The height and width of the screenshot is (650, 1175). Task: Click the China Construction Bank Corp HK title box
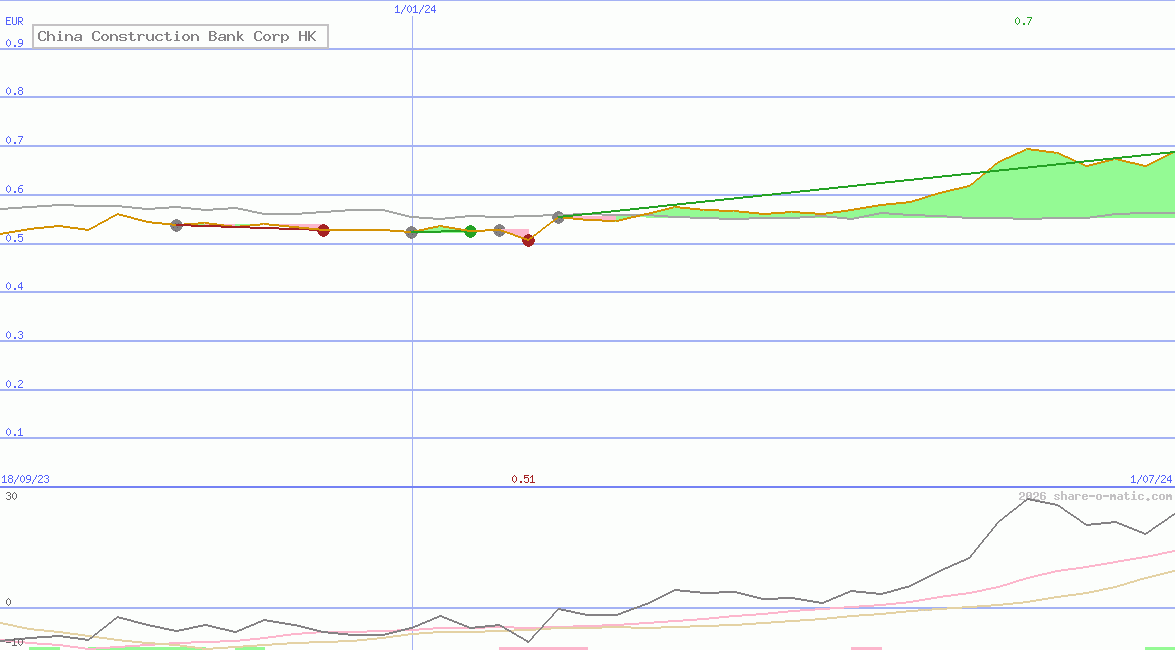click(181, 36)
